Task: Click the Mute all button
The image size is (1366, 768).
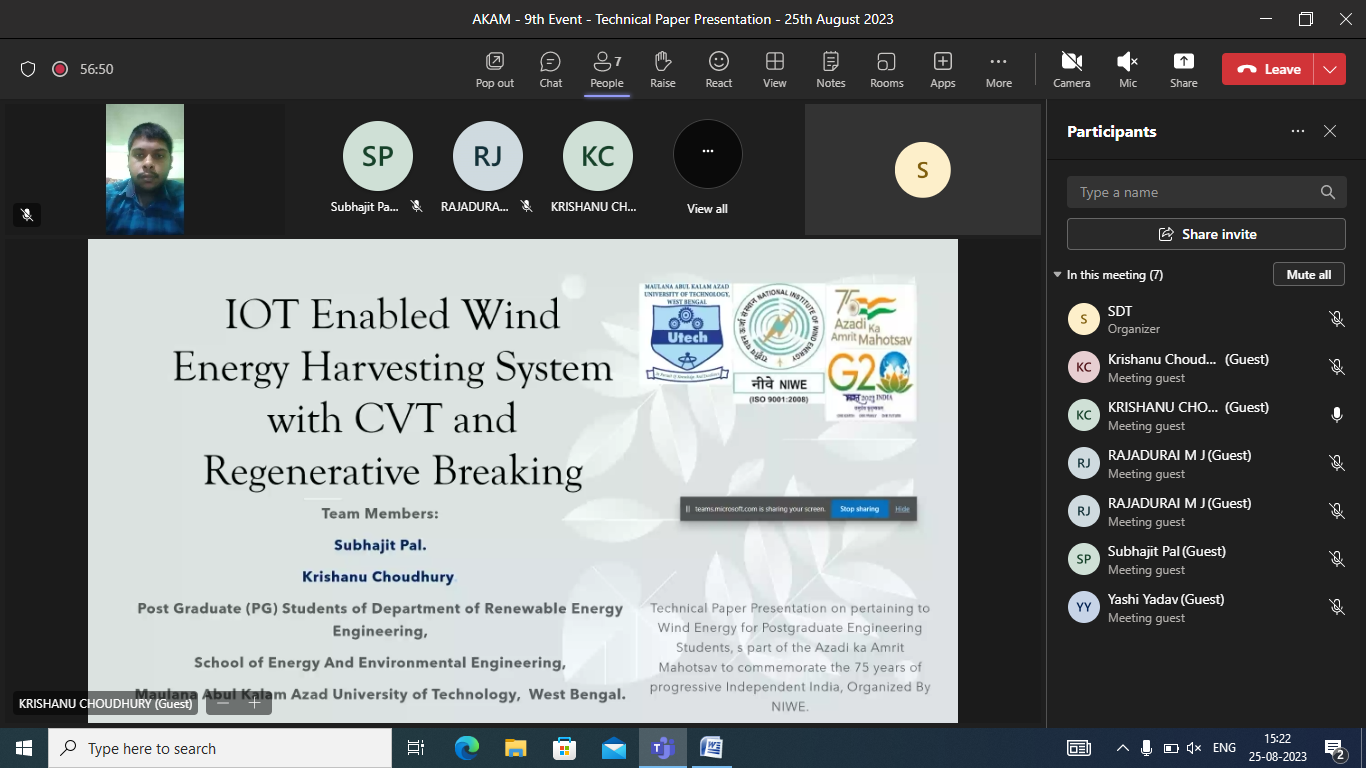Action: (x=1308, y=274)
